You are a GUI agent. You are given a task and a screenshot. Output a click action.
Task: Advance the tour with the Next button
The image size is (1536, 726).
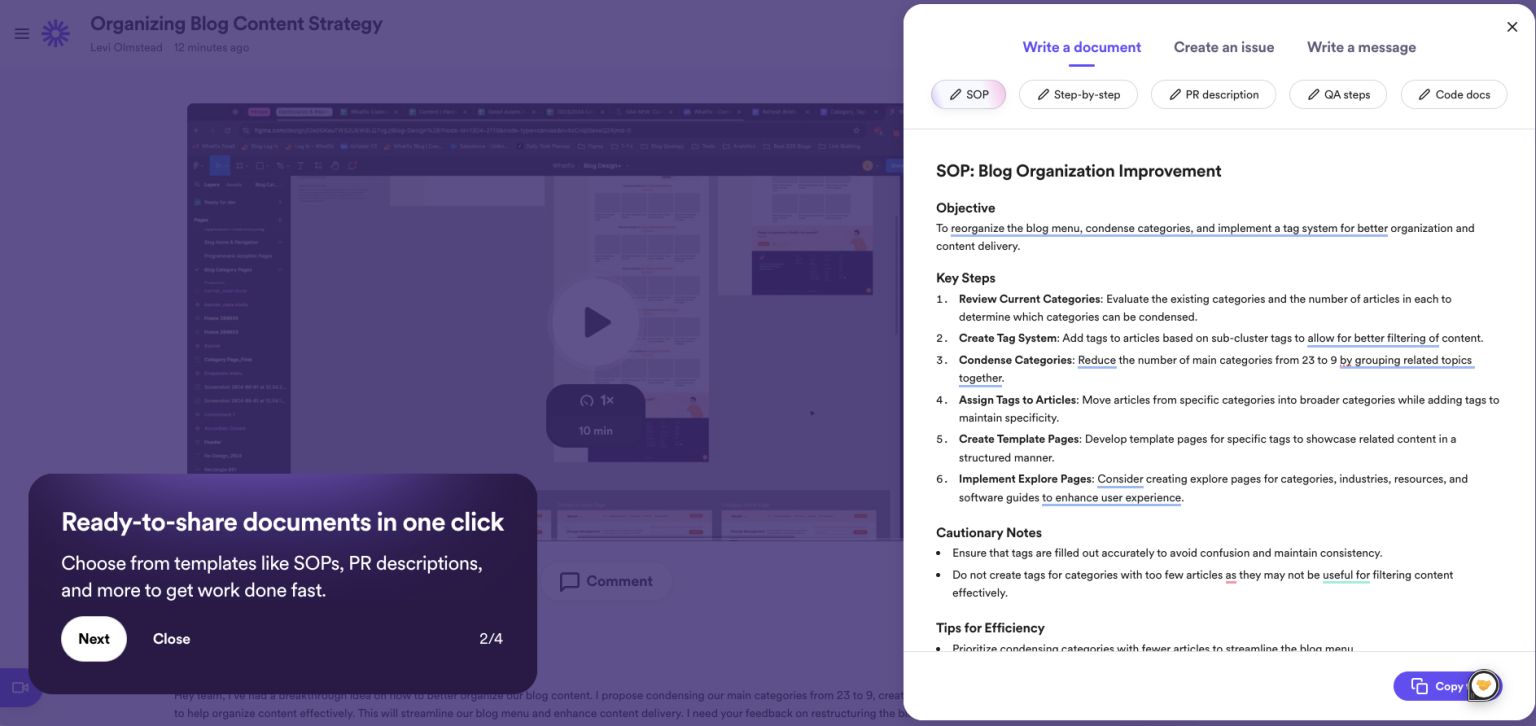click(x=94, y=638)
